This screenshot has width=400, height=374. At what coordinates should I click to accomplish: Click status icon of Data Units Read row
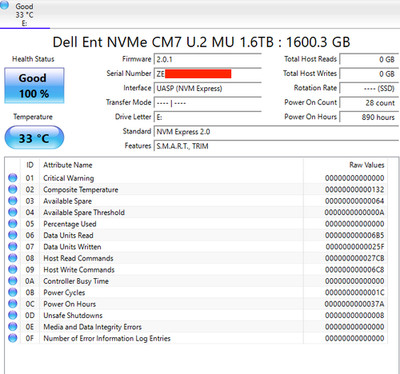(x=13, y=235)
